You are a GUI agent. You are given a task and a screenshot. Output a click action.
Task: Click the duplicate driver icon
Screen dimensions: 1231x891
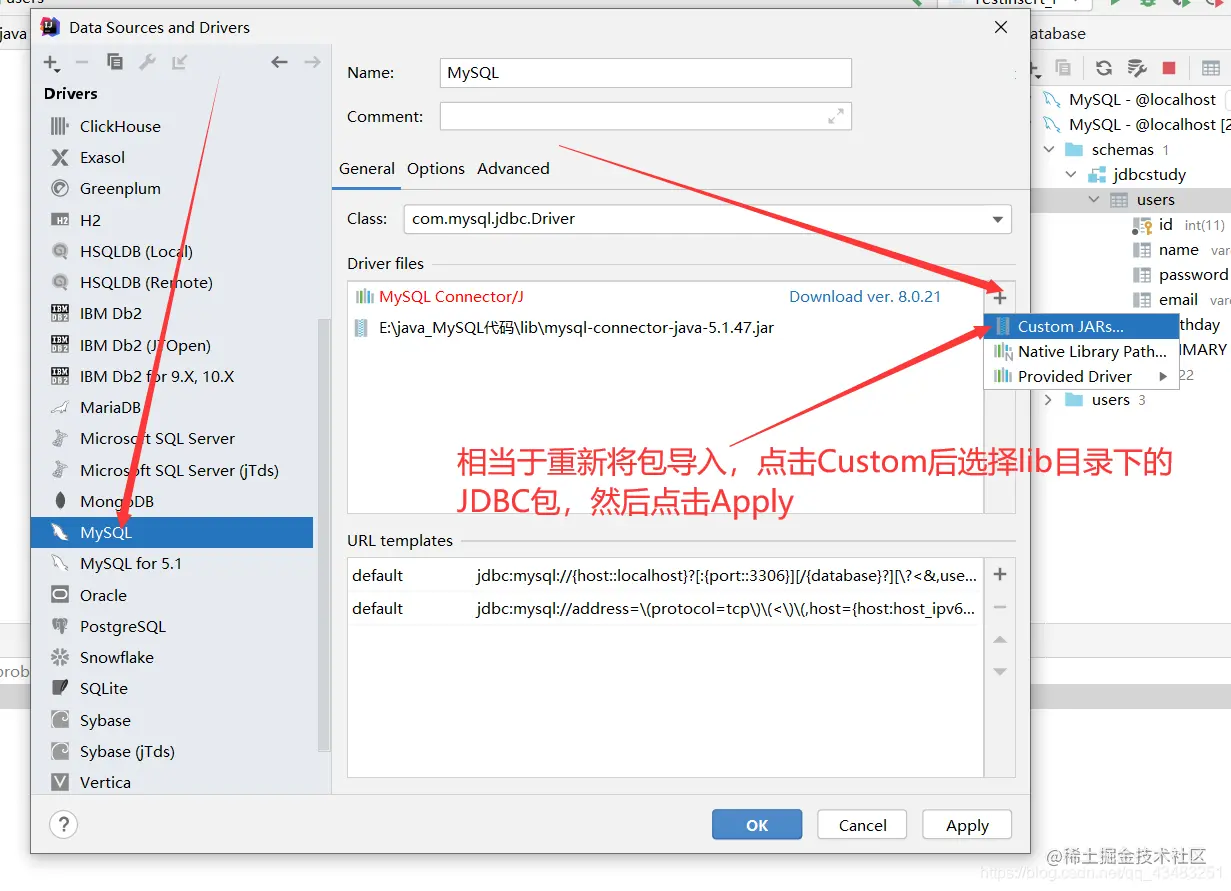(115, 62)
